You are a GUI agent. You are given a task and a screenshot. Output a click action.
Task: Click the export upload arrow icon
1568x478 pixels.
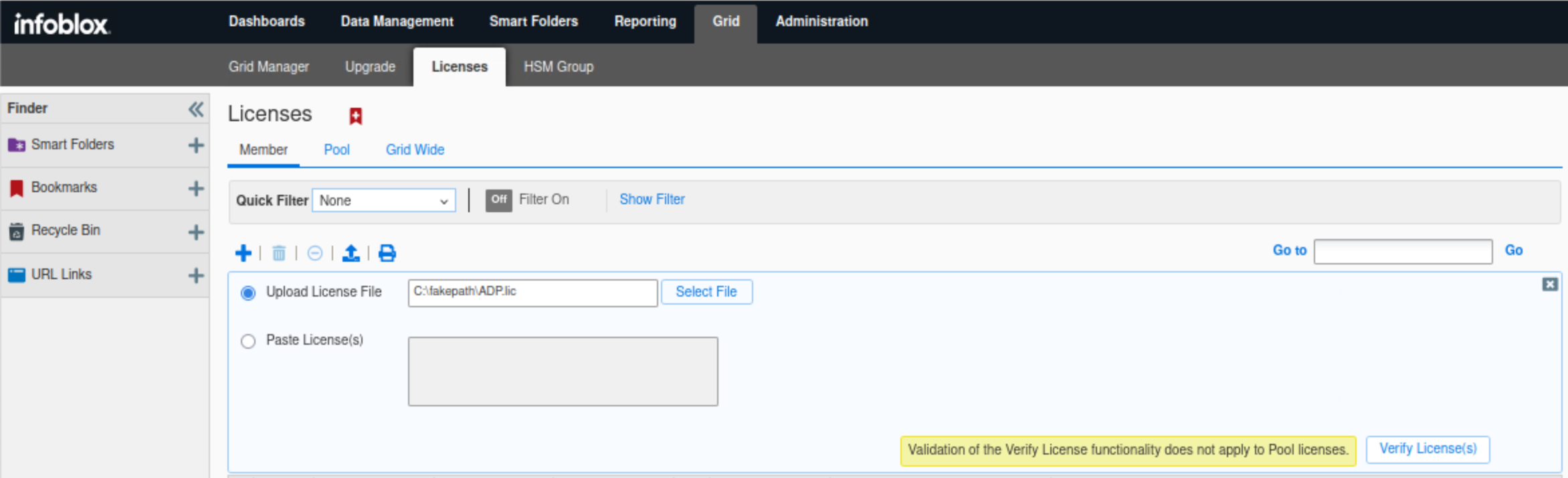[351, 253]
